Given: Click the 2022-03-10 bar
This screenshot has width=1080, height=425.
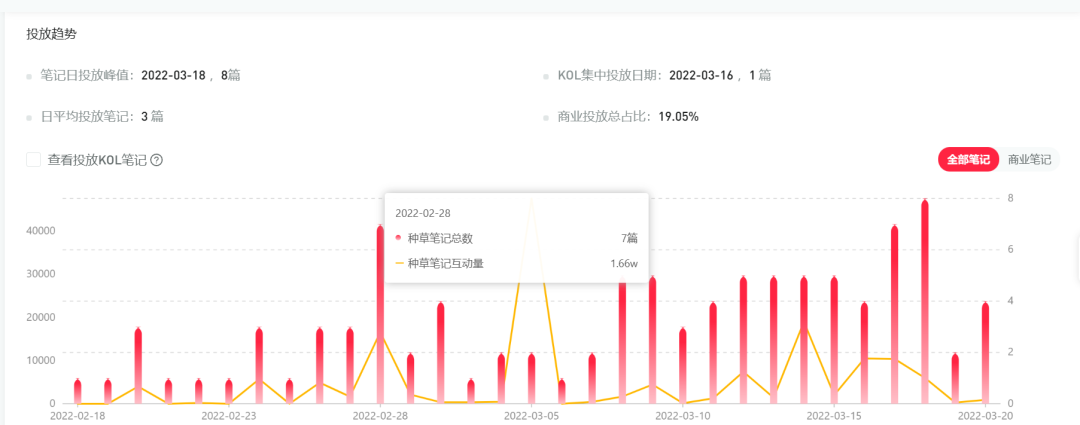Looking at the screenshot, I should pos(683,365).
